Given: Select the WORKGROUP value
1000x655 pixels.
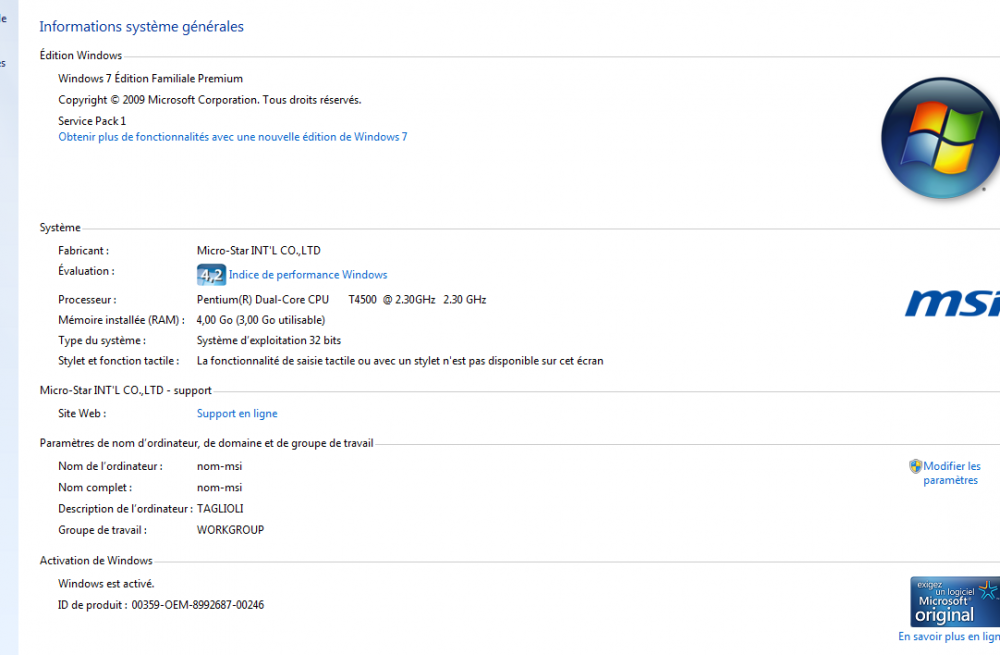Looking at the screenshot, I should [x=230, y=530].
